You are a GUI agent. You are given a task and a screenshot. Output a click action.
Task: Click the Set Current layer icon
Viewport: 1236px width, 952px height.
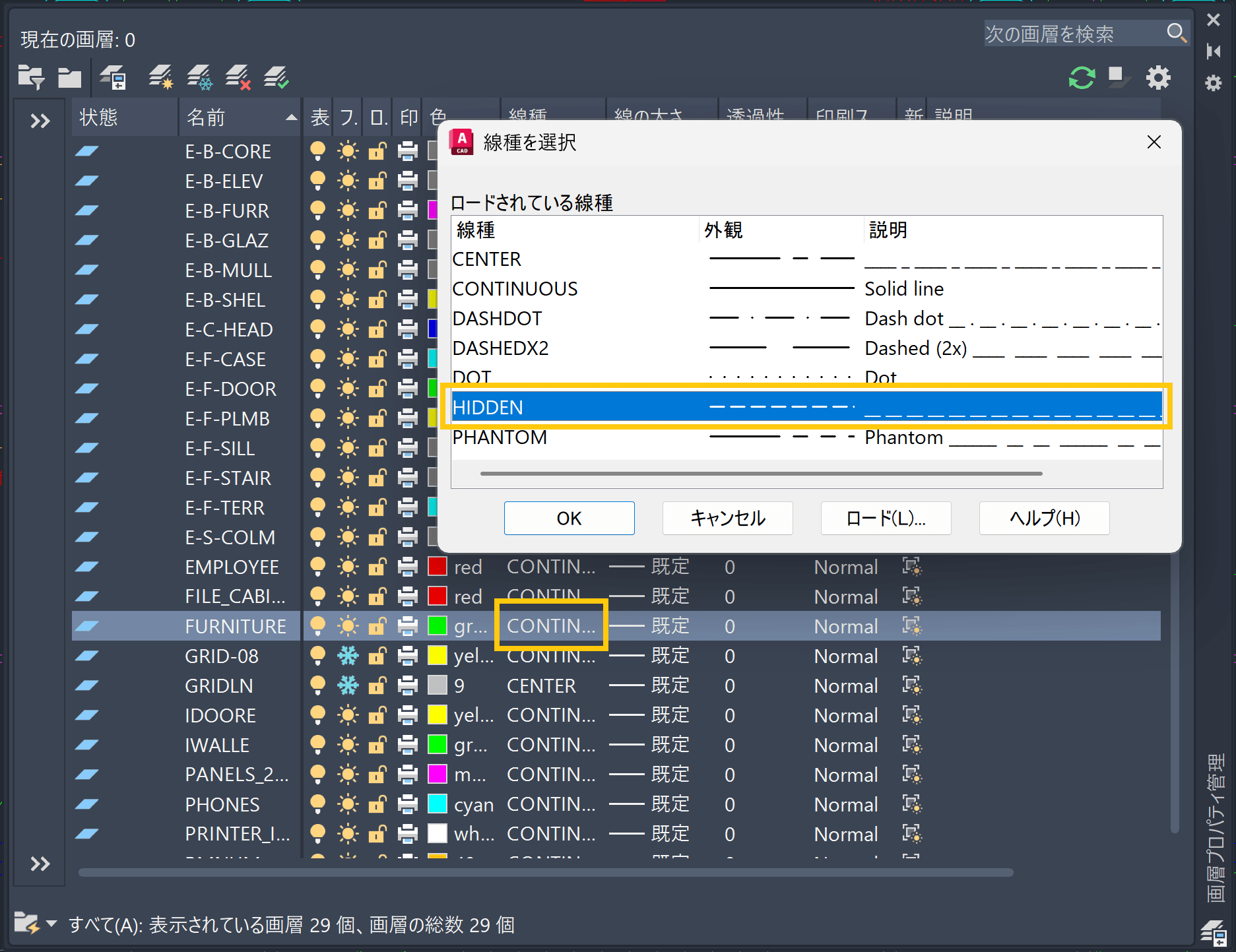(276, 77)
